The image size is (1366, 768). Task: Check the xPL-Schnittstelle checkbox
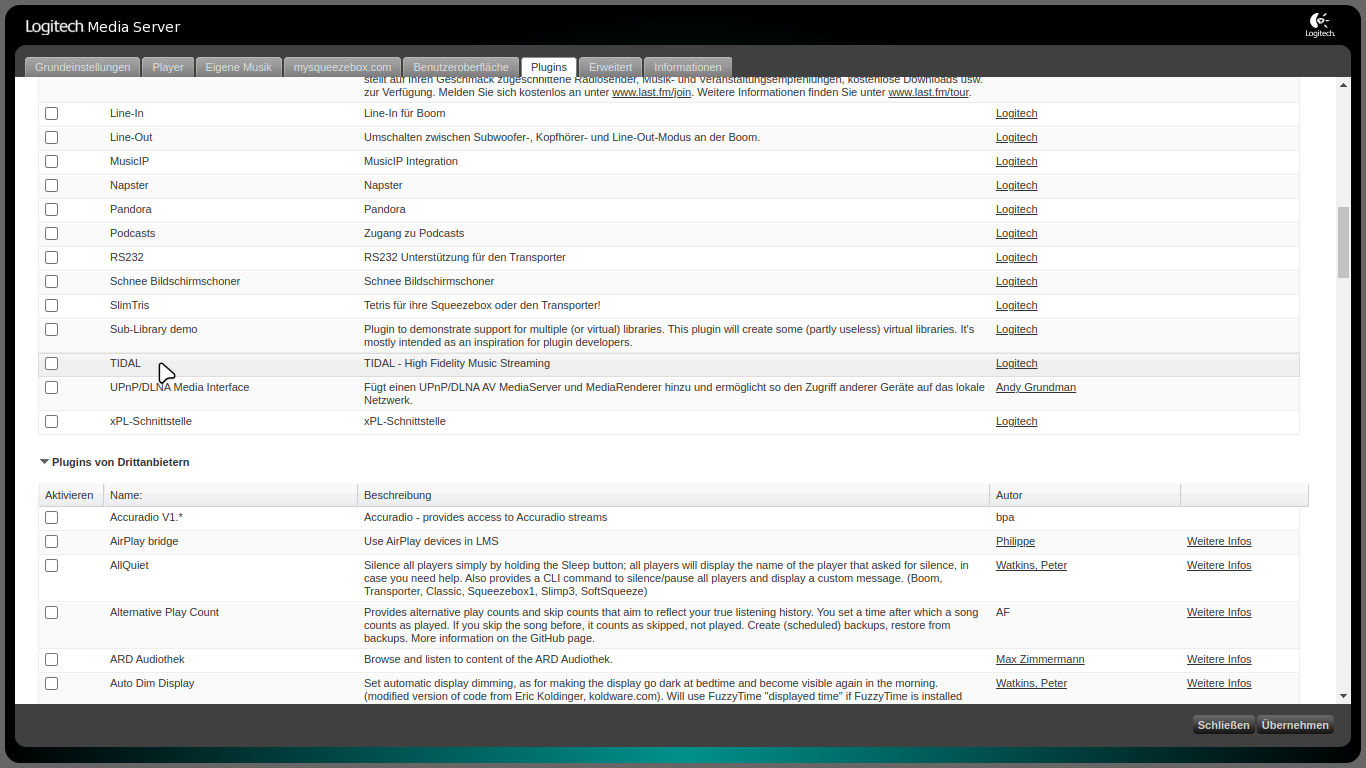(52, 422)
